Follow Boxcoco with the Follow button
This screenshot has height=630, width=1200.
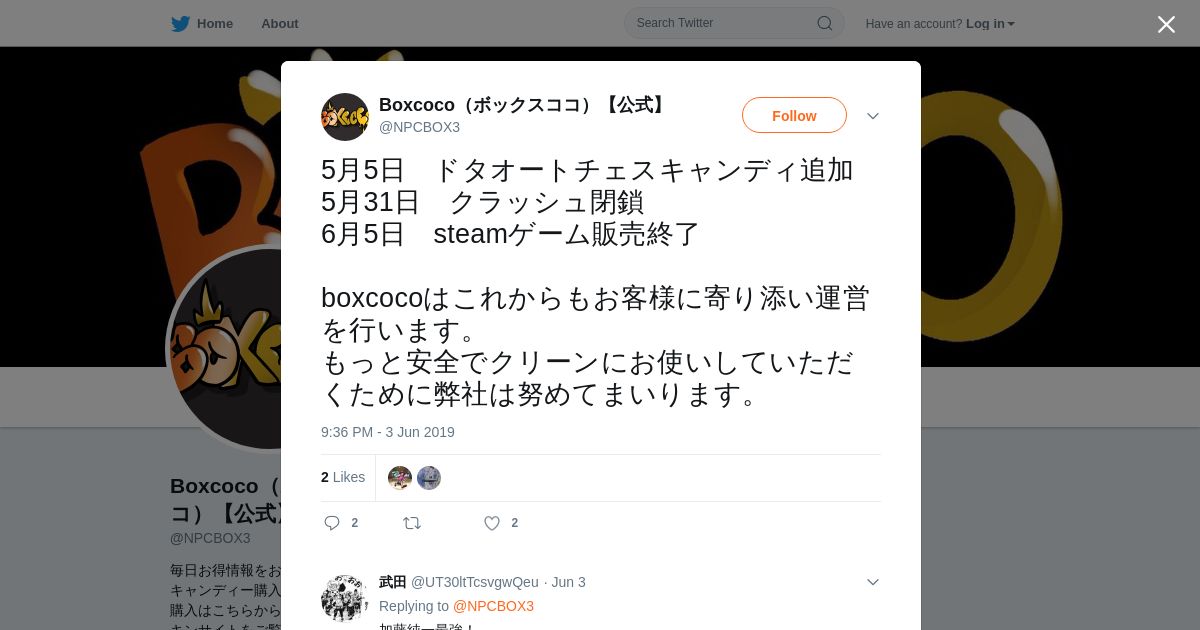794,115
